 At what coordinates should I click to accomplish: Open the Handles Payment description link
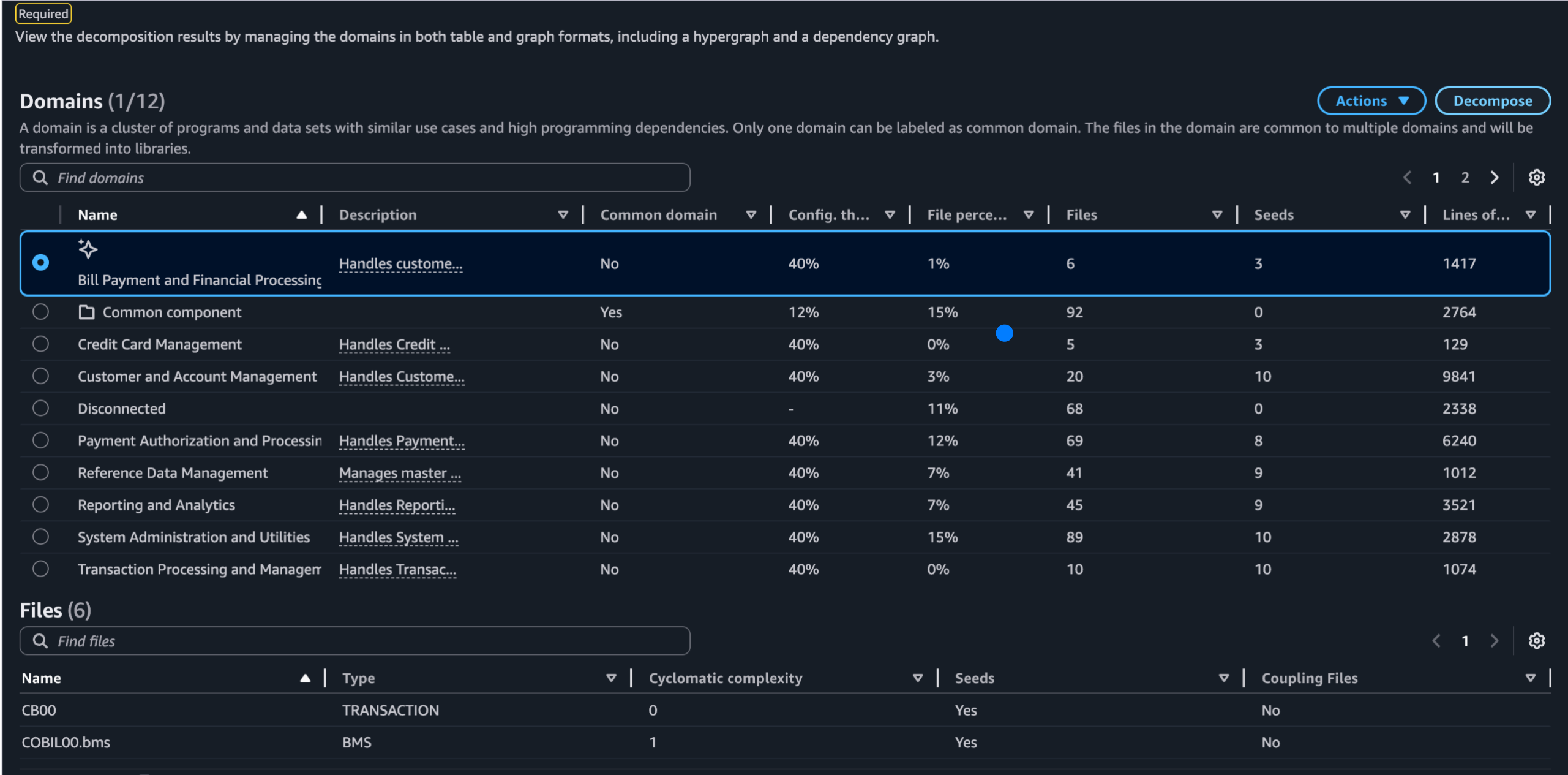(402, 441)
